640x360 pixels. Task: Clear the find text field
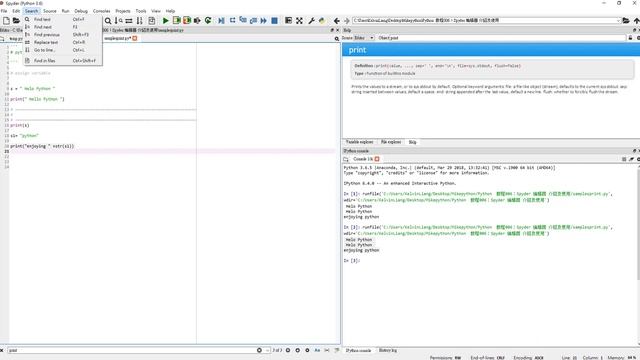point(259,350)
